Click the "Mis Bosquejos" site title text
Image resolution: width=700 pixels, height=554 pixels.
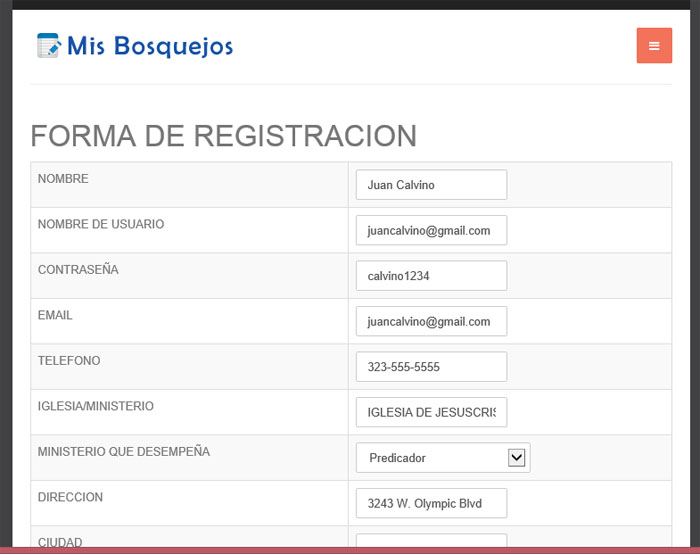(150, 46)
